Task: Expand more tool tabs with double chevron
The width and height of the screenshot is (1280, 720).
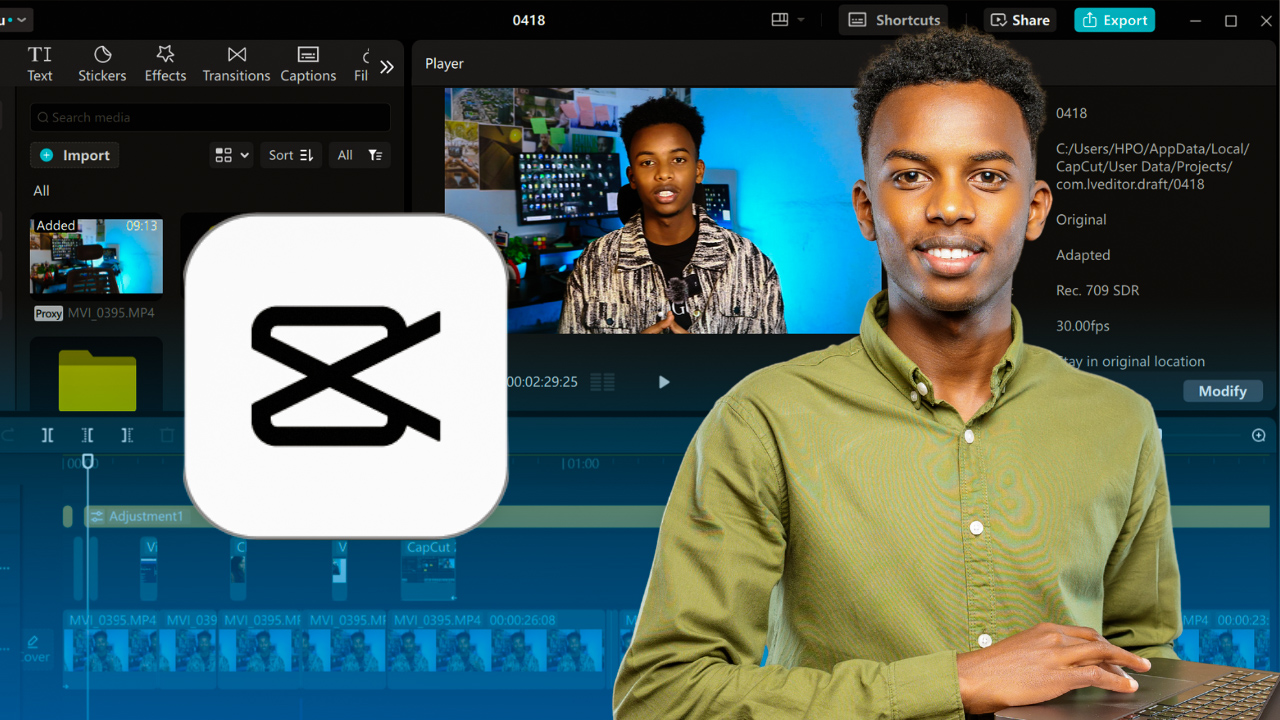Action: coord(387,67)
